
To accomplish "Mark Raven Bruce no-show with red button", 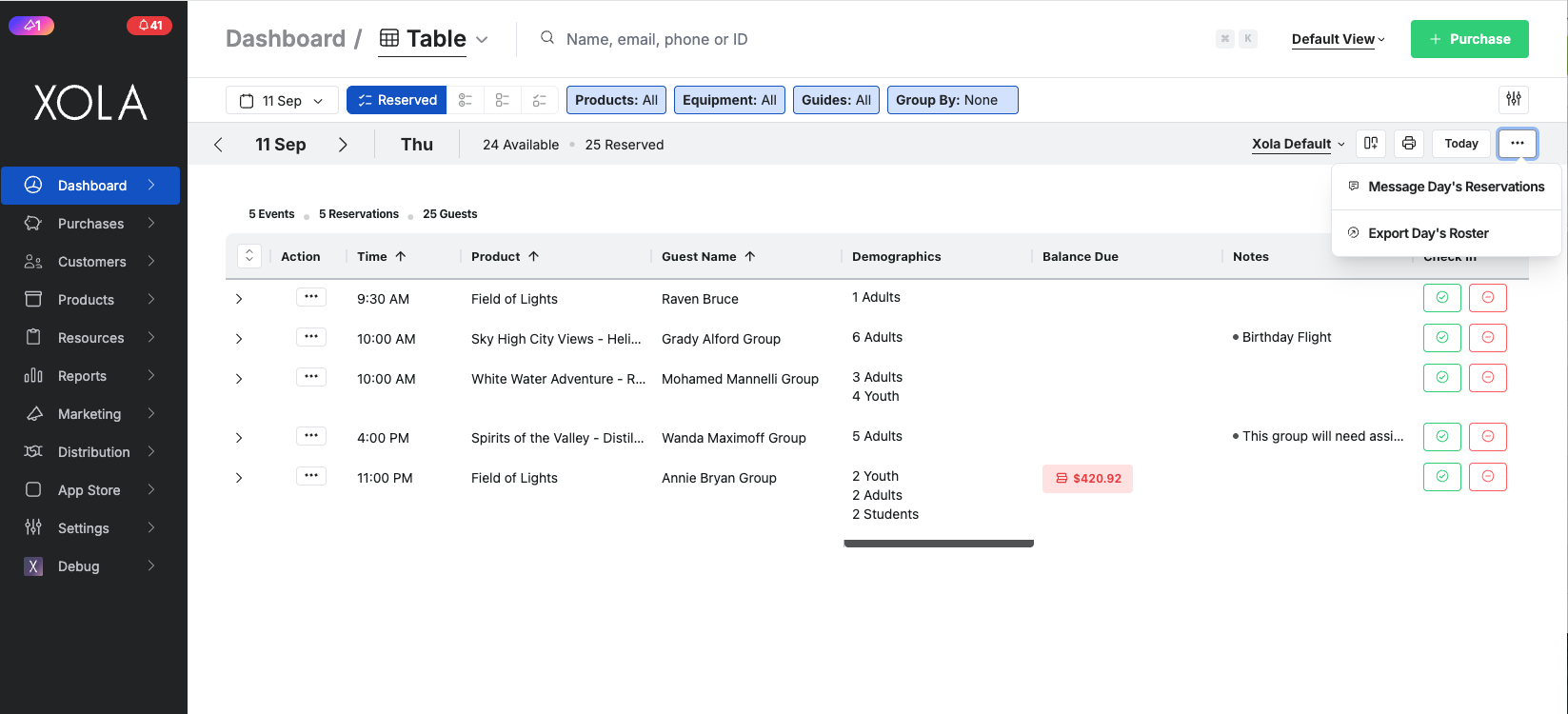I will (1488, 298).
